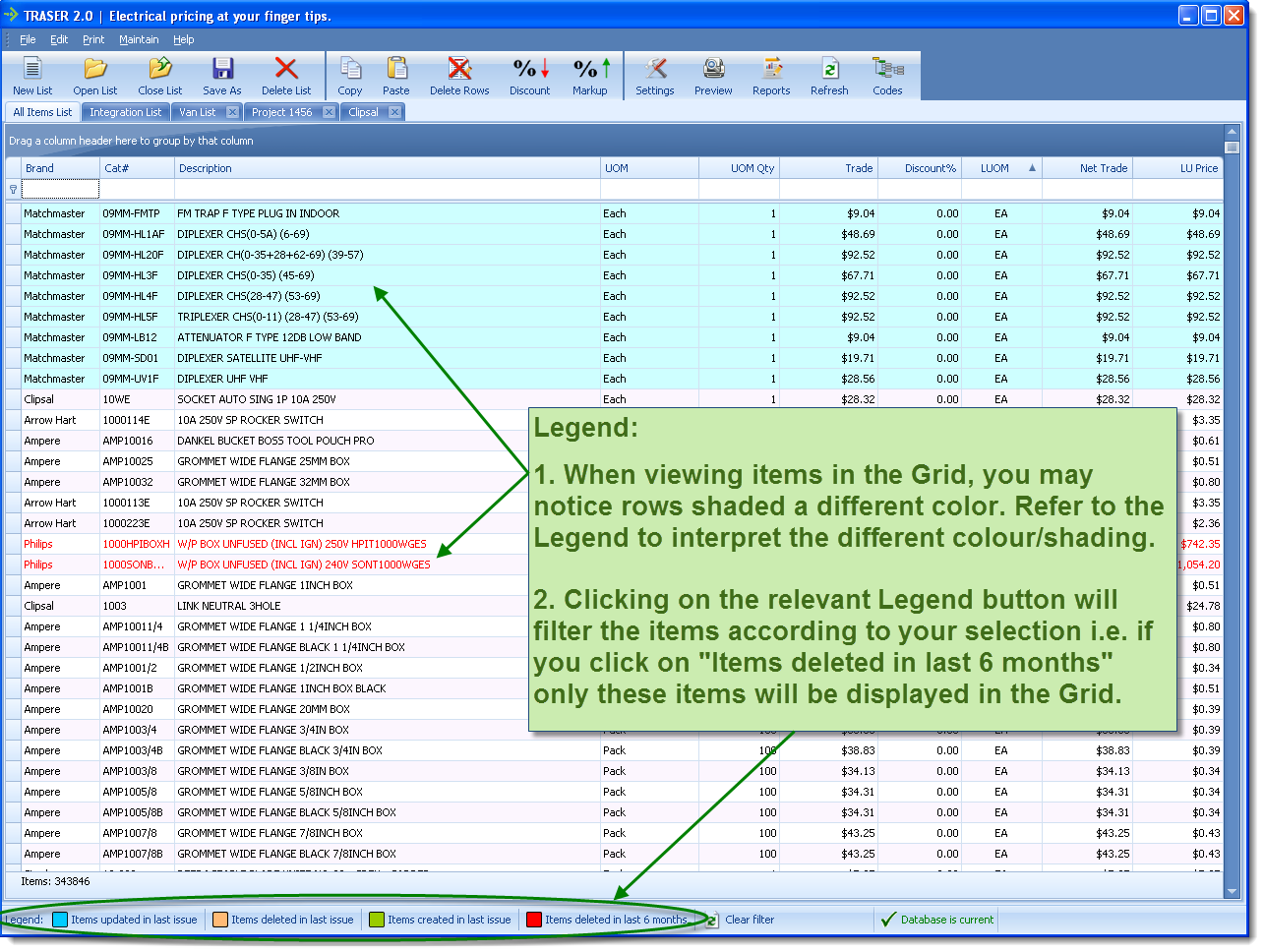Switch to the Van List tab
Screen dimensions: 1264x952
tap(198, 112)
